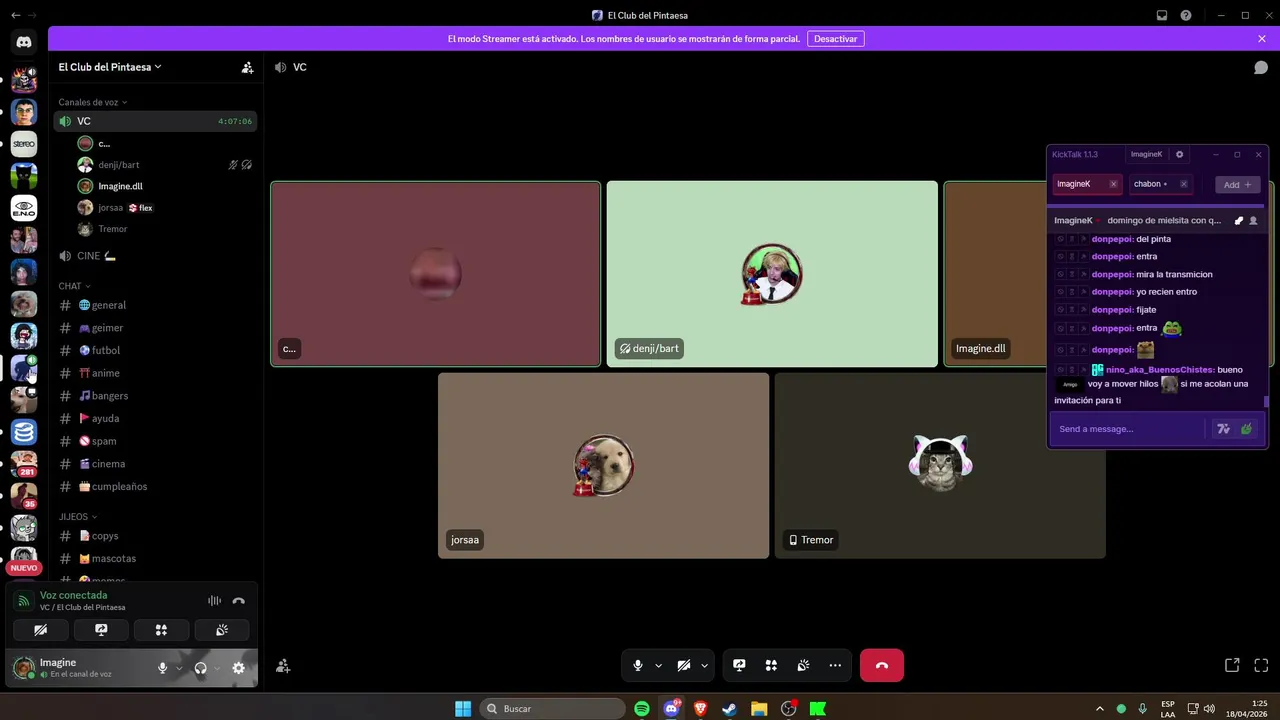The width and height of the screenshot is (1280, 720).
Task: Select Tremor video tile
Action: [x=940, y=466]
